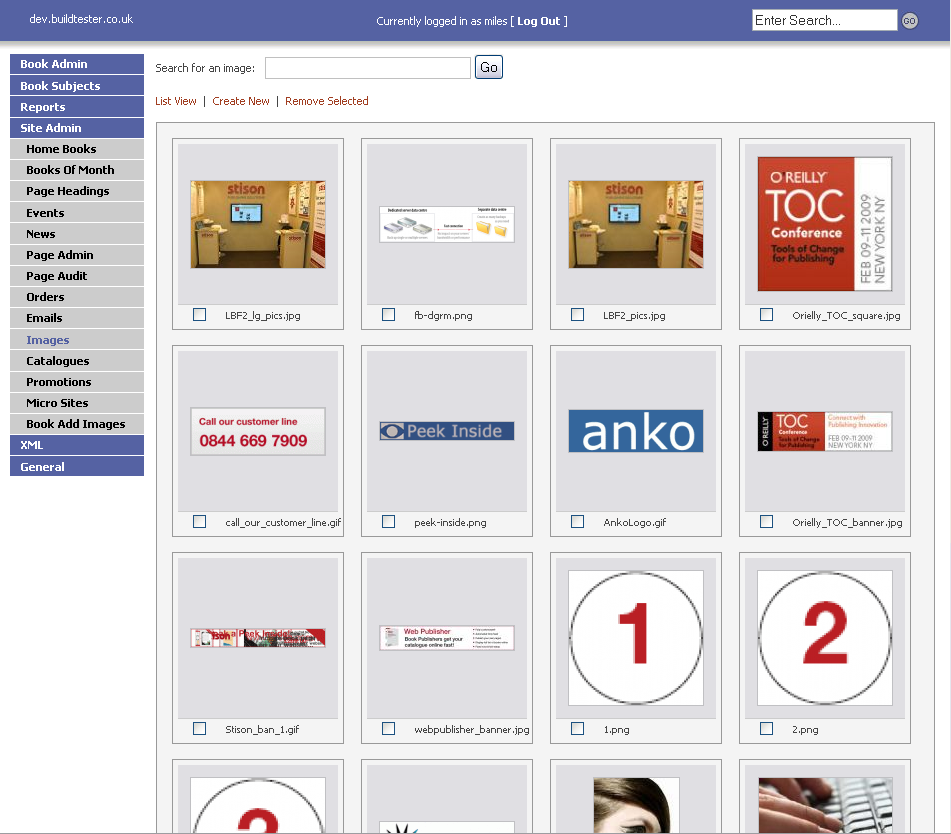Check the call_our_customer_line.gif checkbox
The width and height of the screenshot is (951, 834).
tap(199, 521)
